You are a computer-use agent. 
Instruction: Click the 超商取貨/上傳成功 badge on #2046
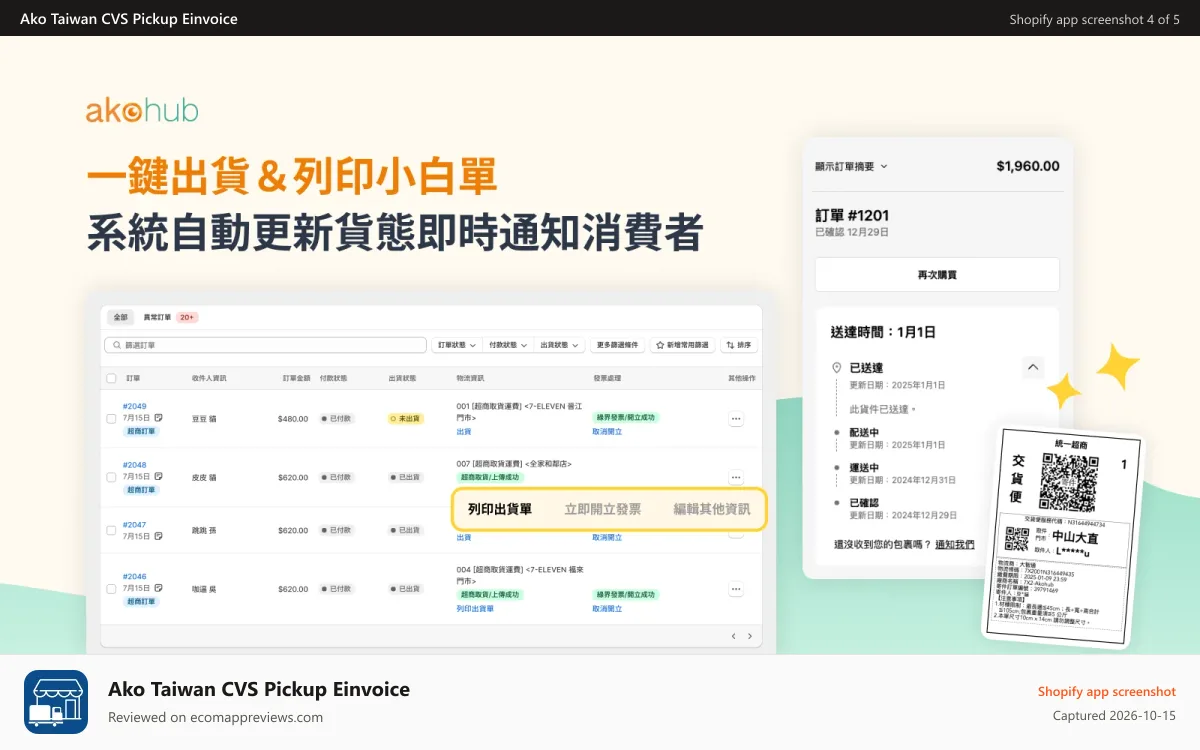pyautogui.click(x=490, y=595)
